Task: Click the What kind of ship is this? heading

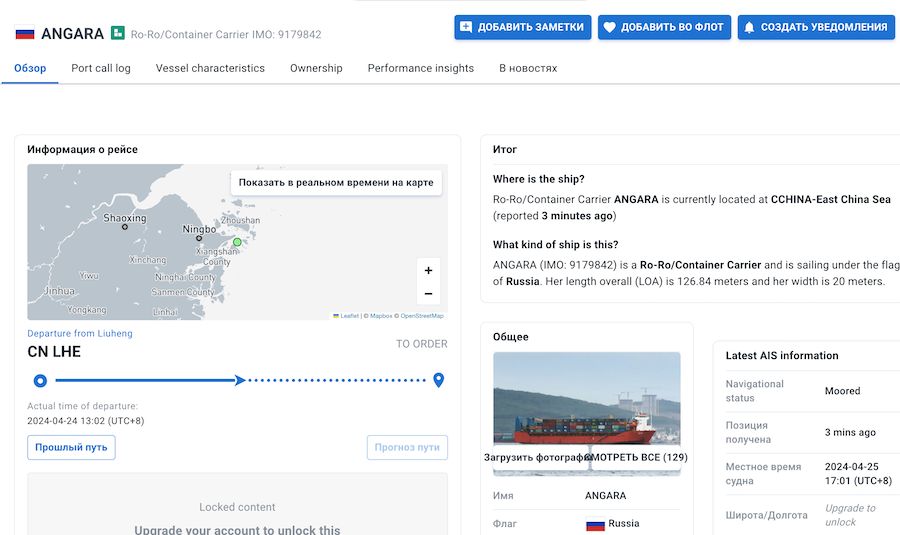Action: point(556,245)
